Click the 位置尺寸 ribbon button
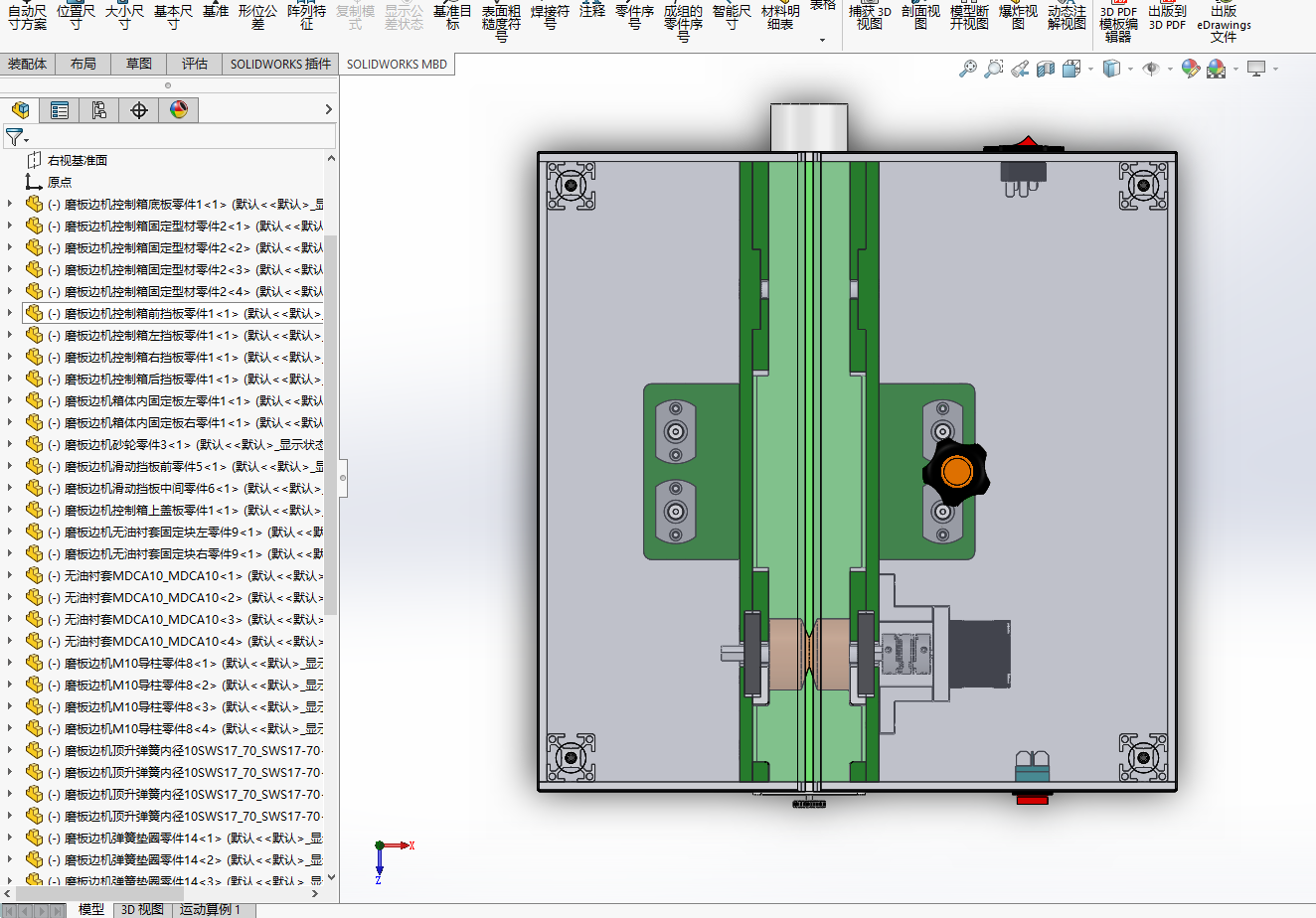Viewport: 1316px width, 918px height. (x=77, y=15)
